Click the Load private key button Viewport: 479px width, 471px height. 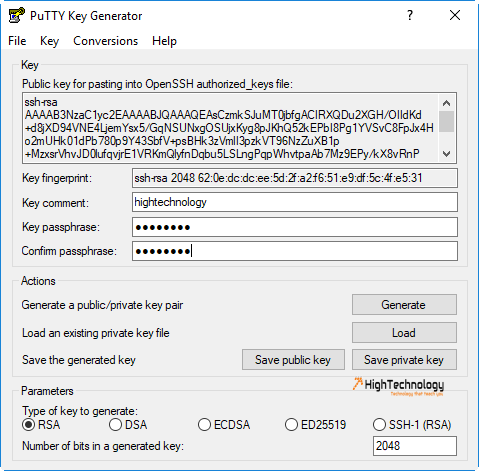[x=404, y=333]
